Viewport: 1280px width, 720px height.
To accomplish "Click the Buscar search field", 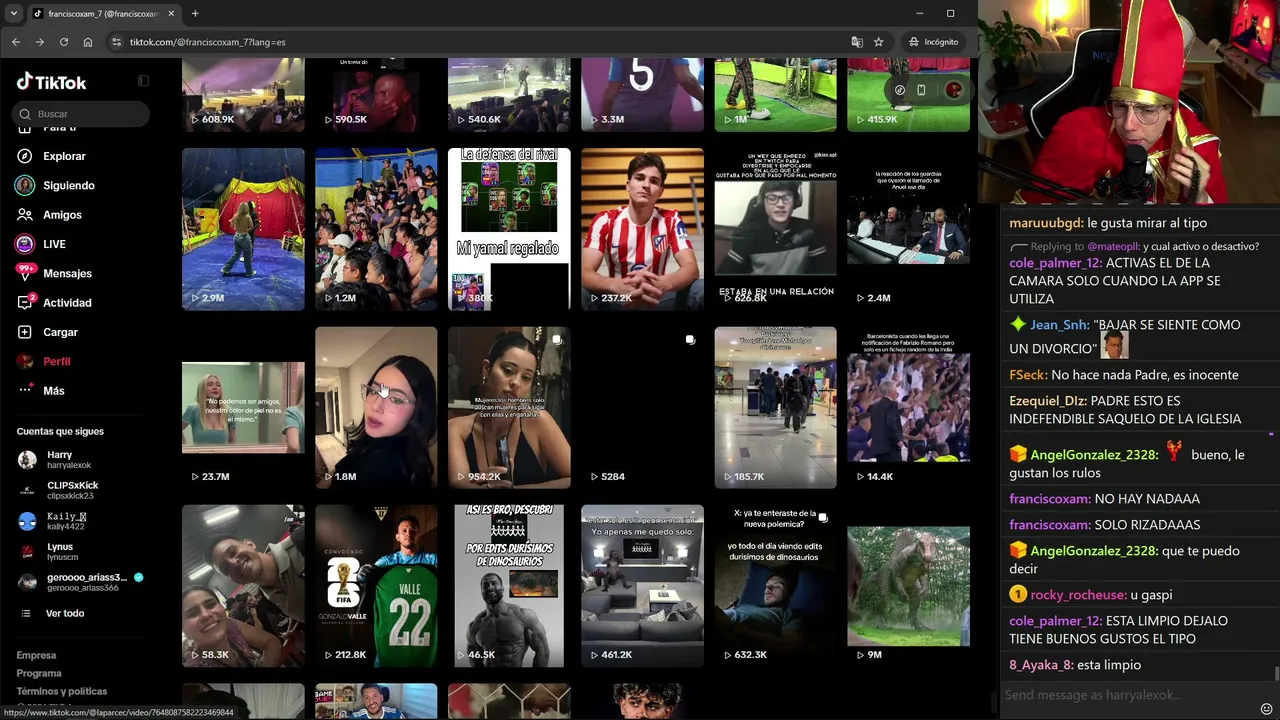I will tap(82, 114).
